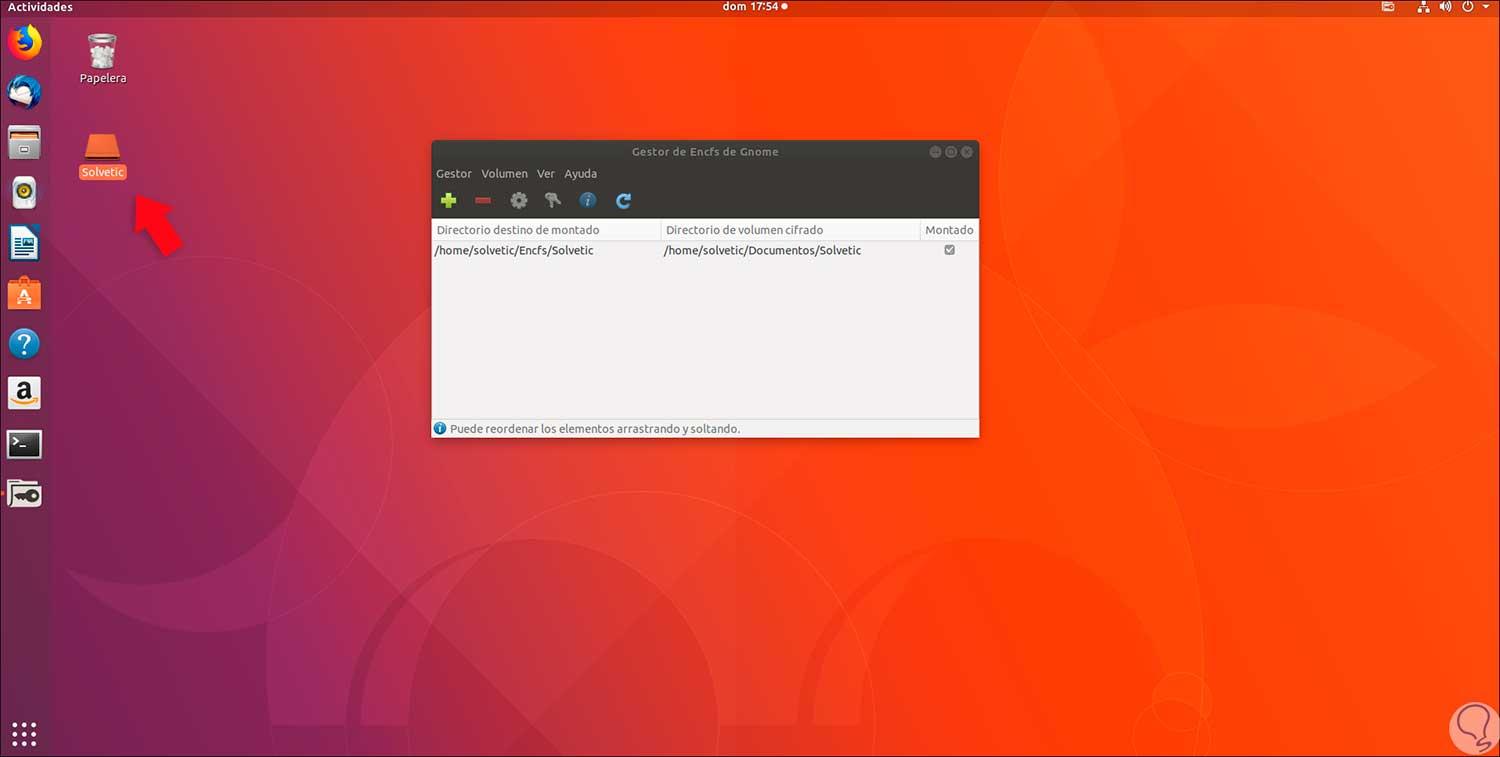1500x757 pixels.
Task: Open the system menu dropdown arrow
Action: [1486, 7]
